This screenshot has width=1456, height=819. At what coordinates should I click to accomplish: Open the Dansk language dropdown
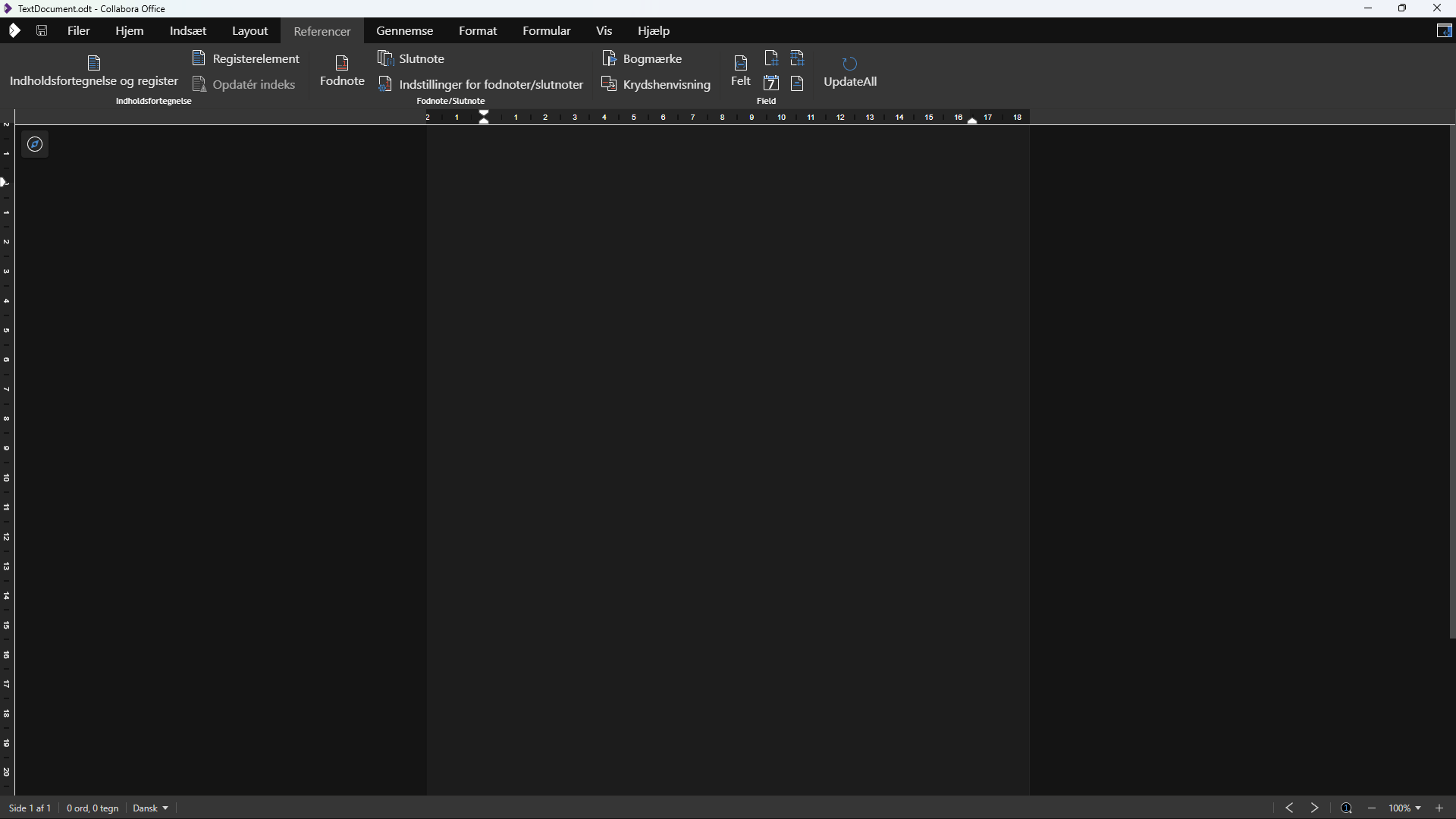[x=149, y=808]
